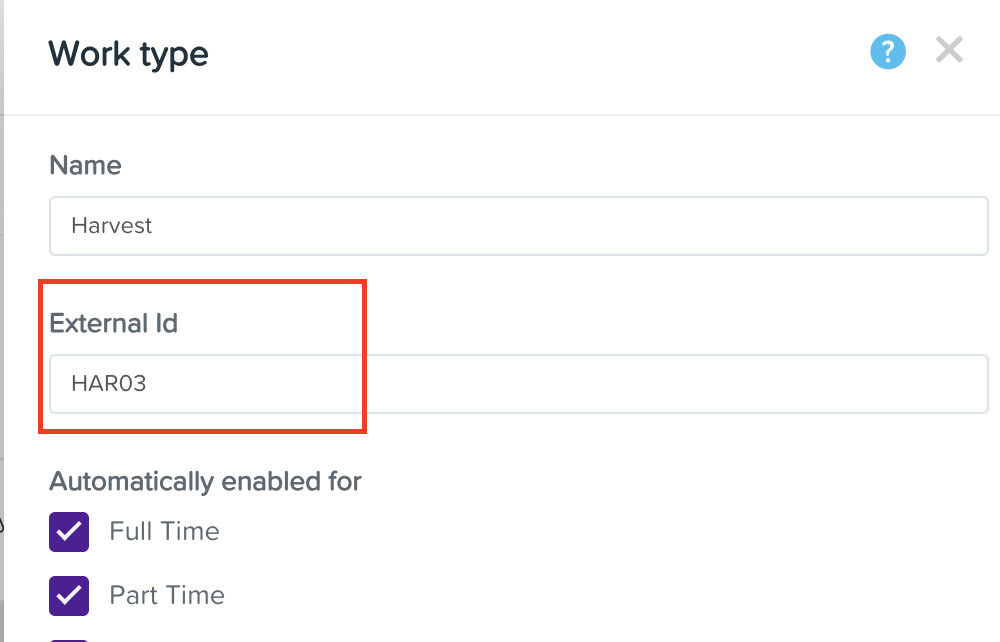Open the help question mark icon
Screen dimensions: 1000x642
[888, 51]
